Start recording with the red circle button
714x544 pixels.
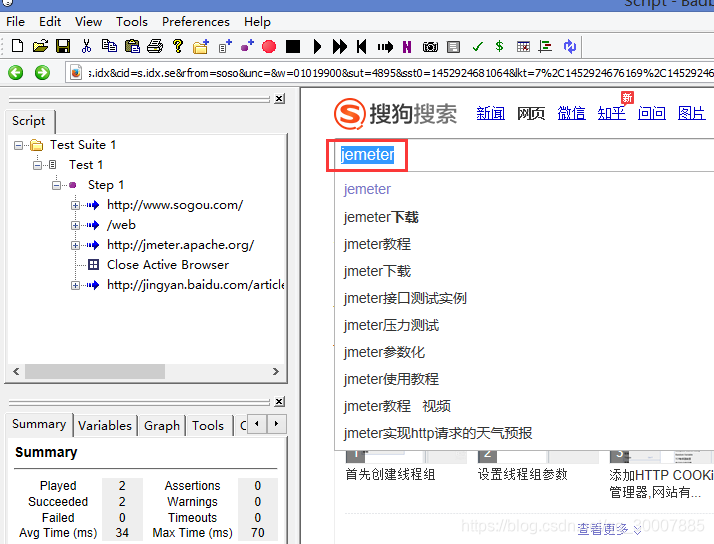click(269, 46)
